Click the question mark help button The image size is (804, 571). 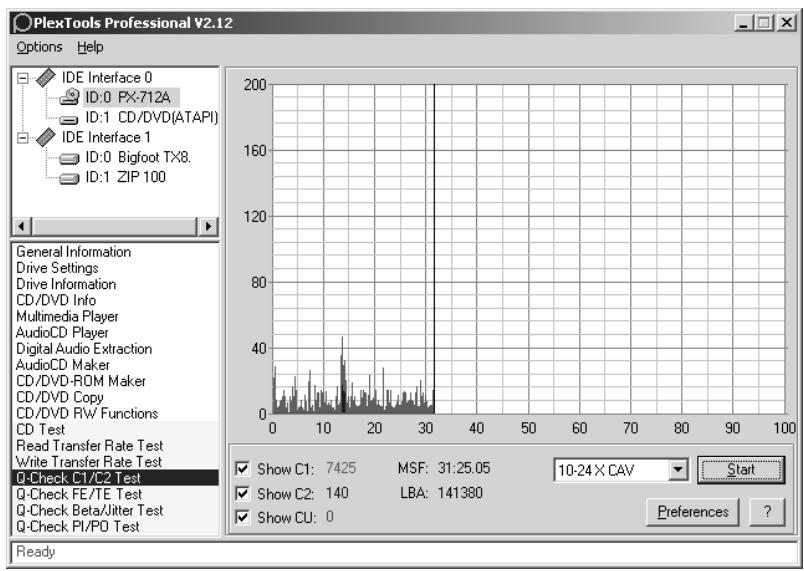tap(767, 512)
